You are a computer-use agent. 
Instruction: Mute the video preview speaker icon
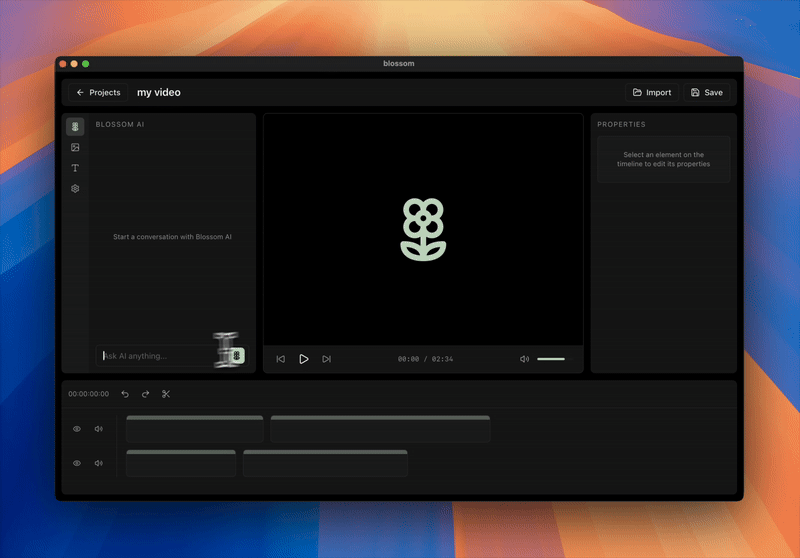[525, 359]
